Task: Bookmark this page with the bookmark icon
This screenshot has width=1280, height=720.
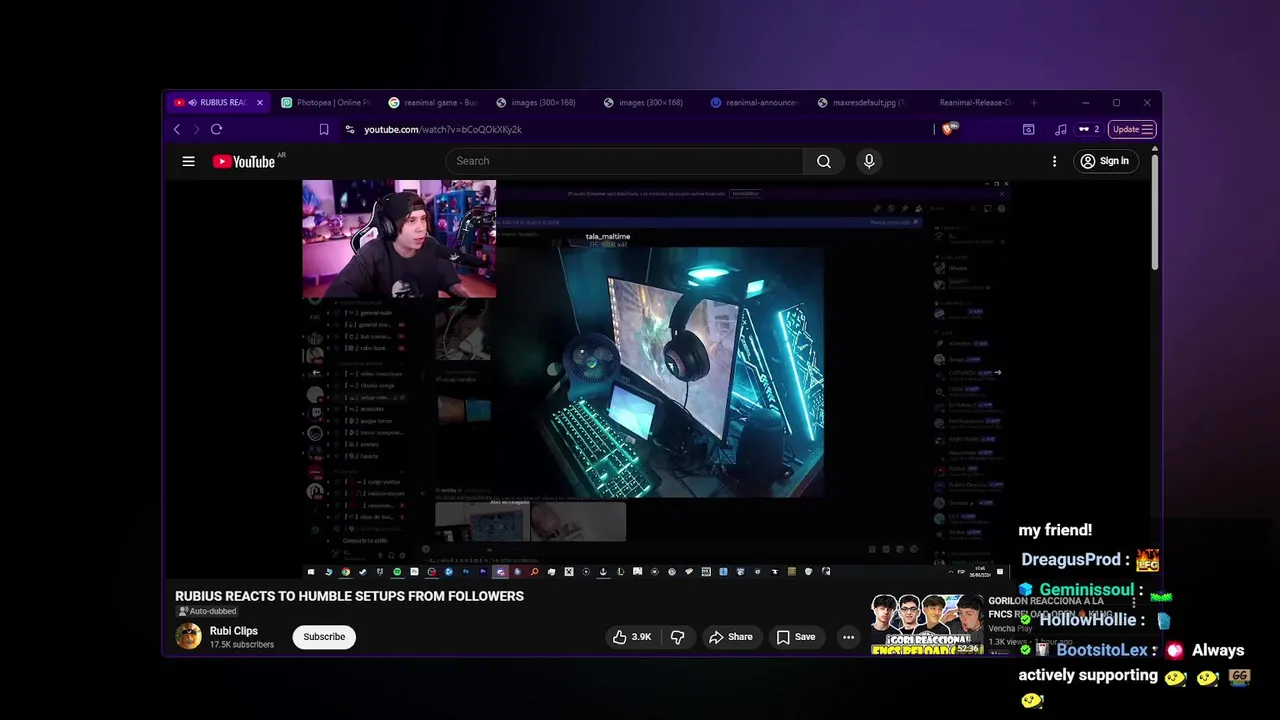Action: pyautogui.click(x=324, y=129)
